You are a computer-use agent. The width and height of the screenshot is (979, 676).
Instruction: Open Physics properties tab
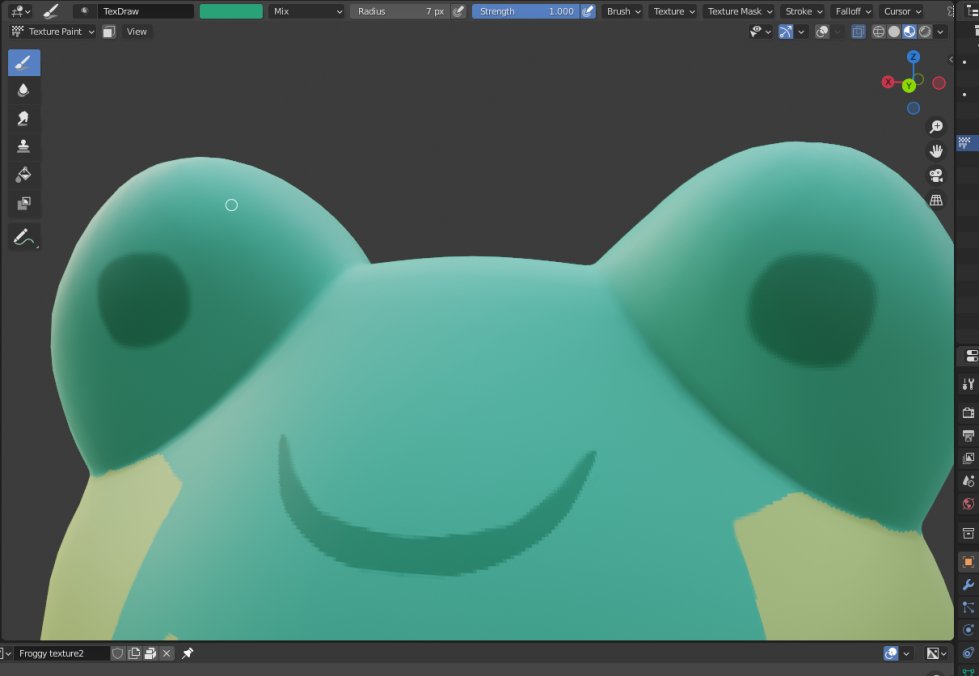(968, 630)
